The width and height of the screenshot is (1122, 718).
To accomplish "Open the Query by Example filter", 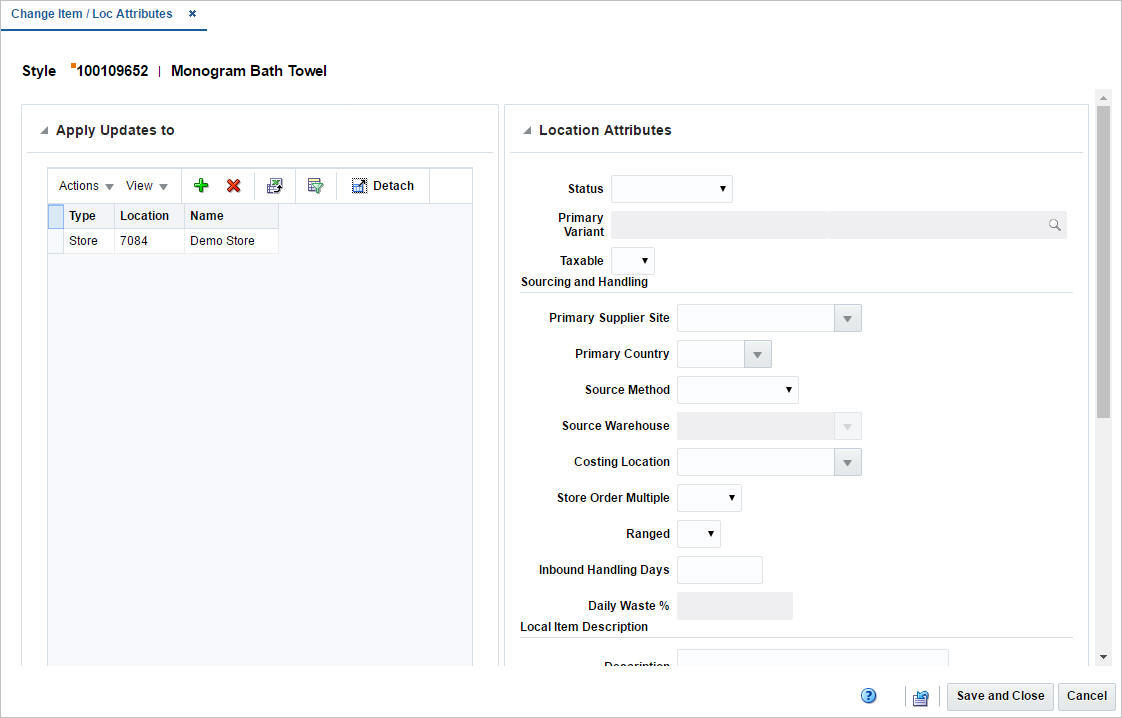I will [315, 185].
